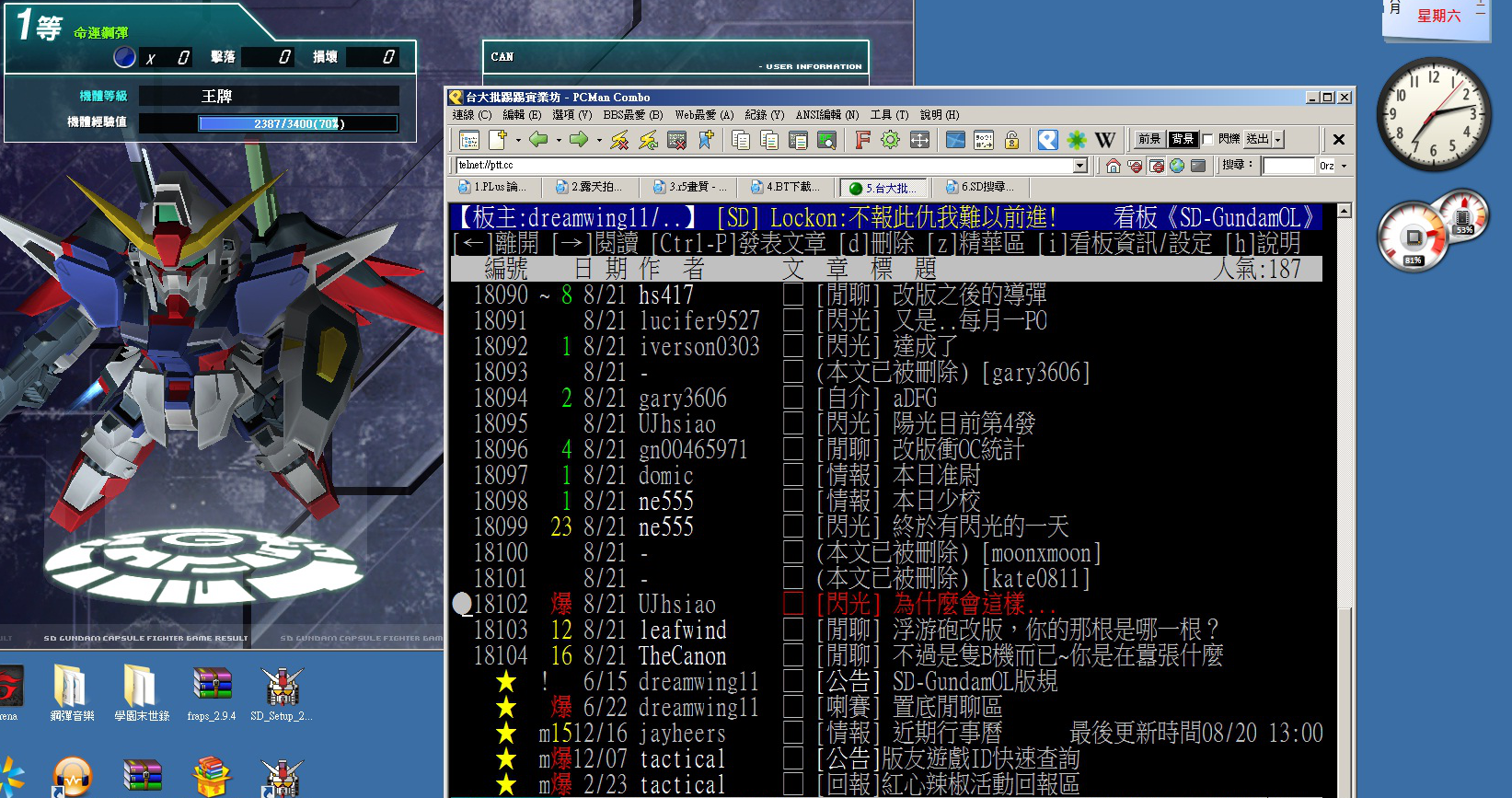The image size is (1512, 798).
Task: Open the ANSI編輯 (N) menu
Action: 827,115
